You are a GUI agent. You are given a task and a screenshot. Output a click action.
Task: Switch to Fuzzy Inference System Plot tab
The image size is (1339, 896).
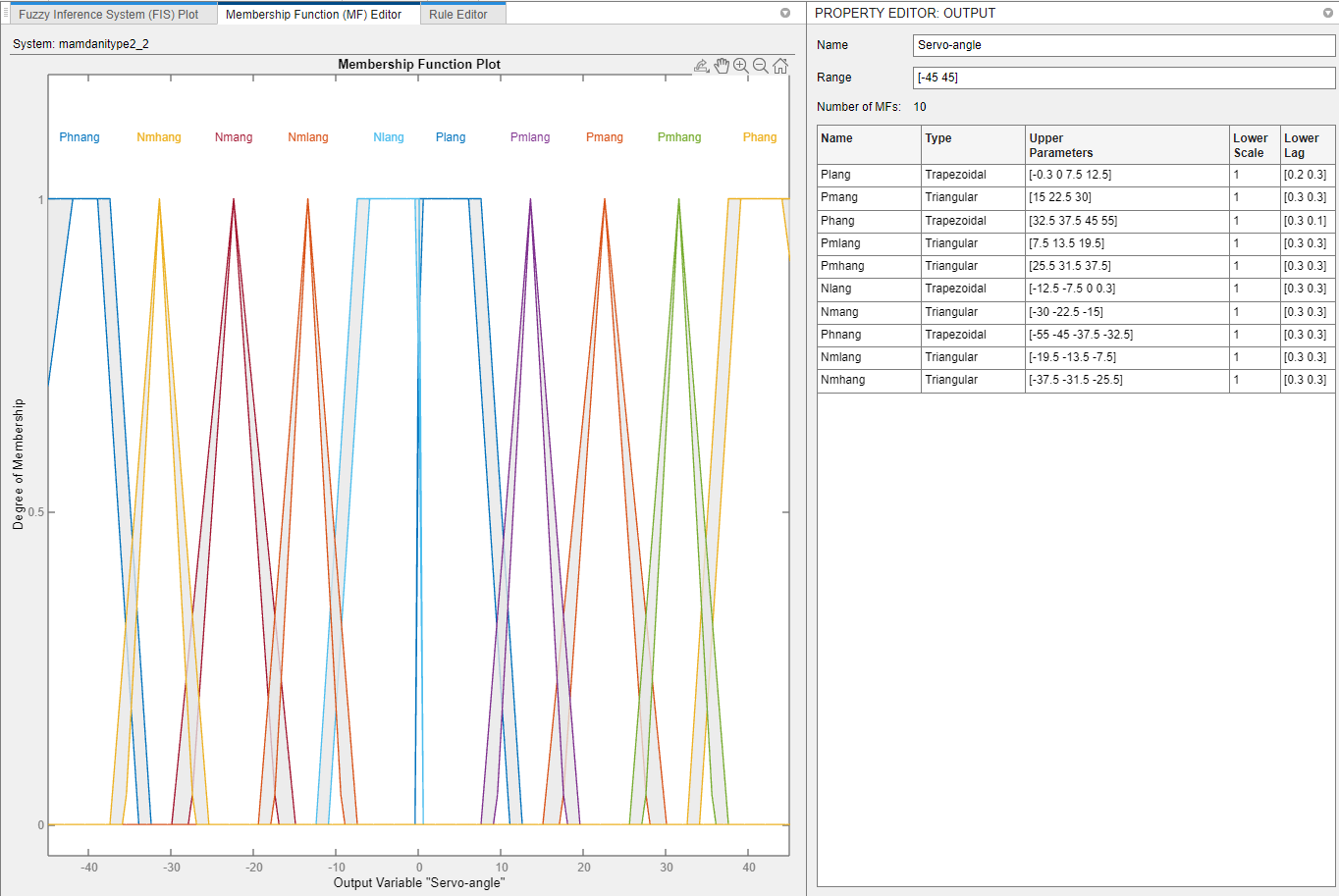(109, 15)
